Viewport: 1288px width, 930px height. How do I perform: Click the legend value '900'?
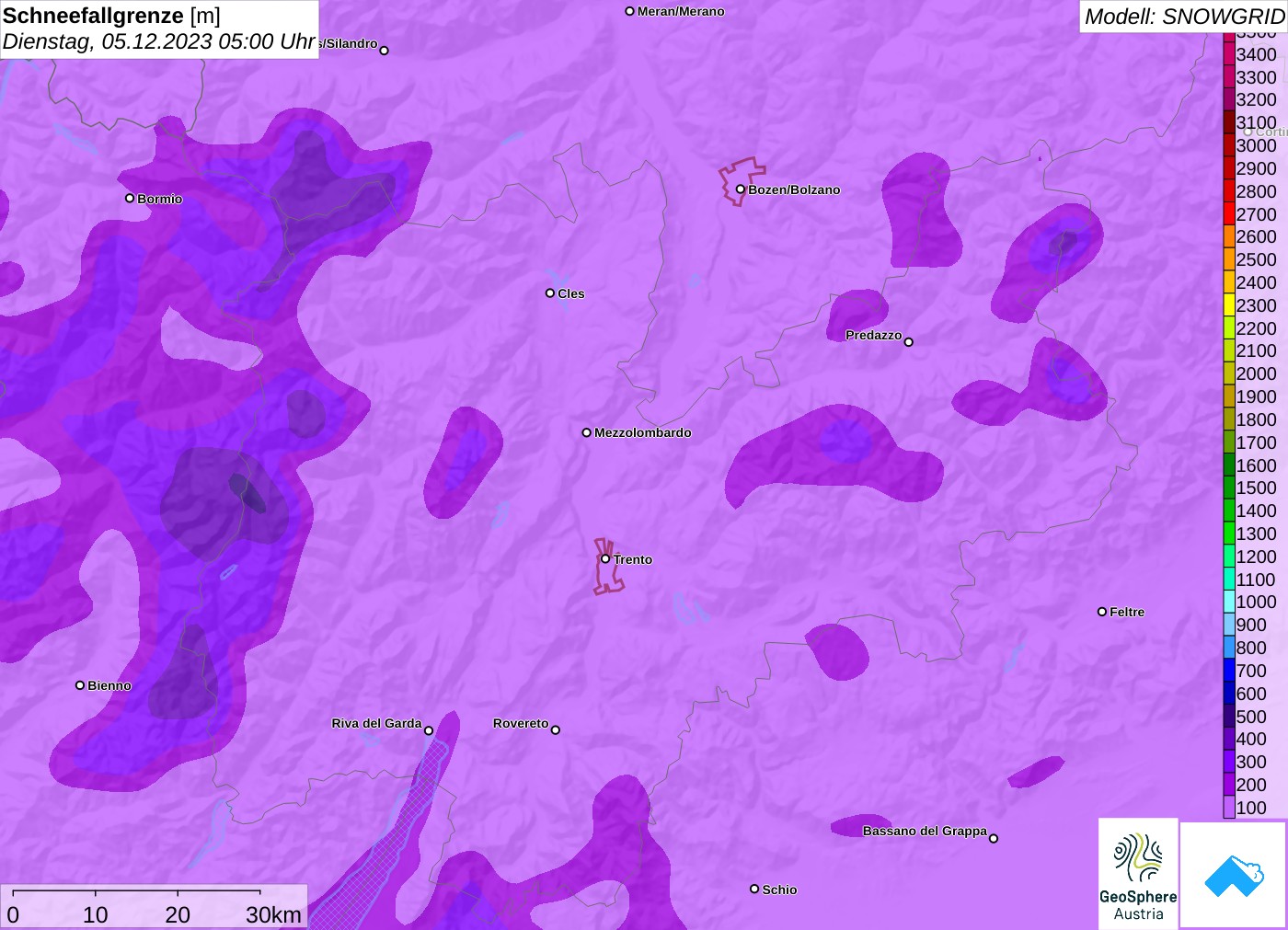[x=1251, y=625]
